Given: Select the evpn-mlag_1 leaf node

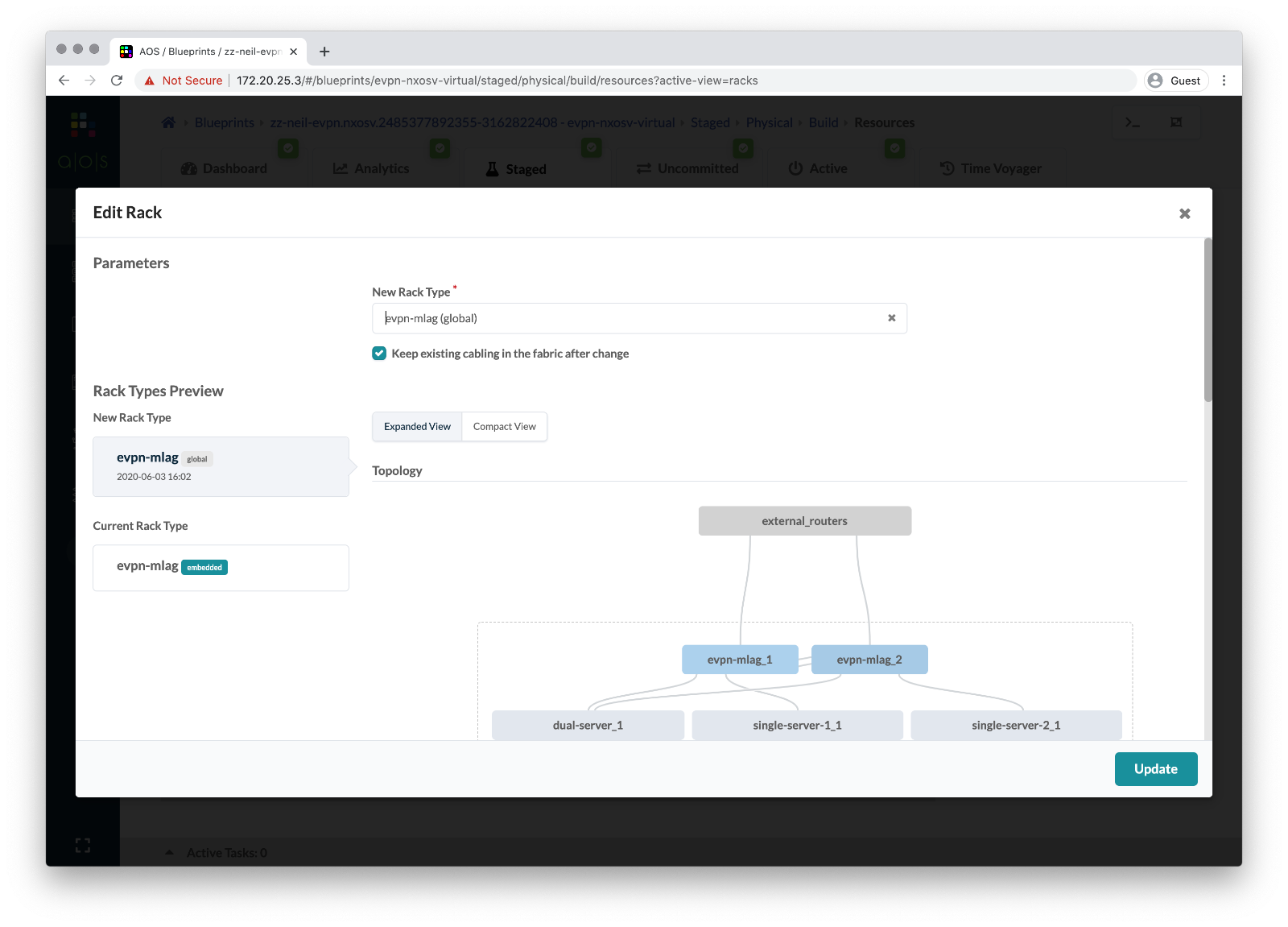Looking at the screenshot, I should [739, 660].
